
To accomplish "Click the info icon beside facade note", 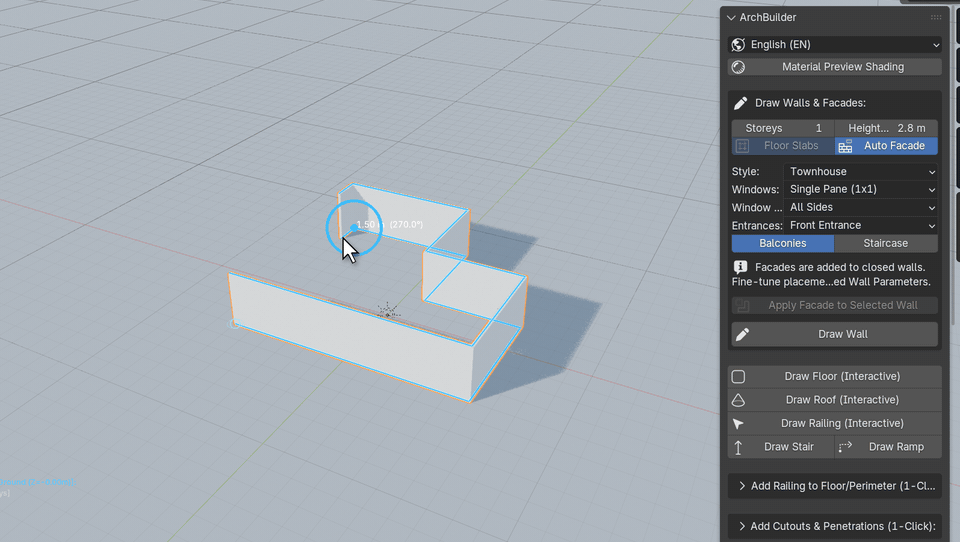I will tap(740, 267).
